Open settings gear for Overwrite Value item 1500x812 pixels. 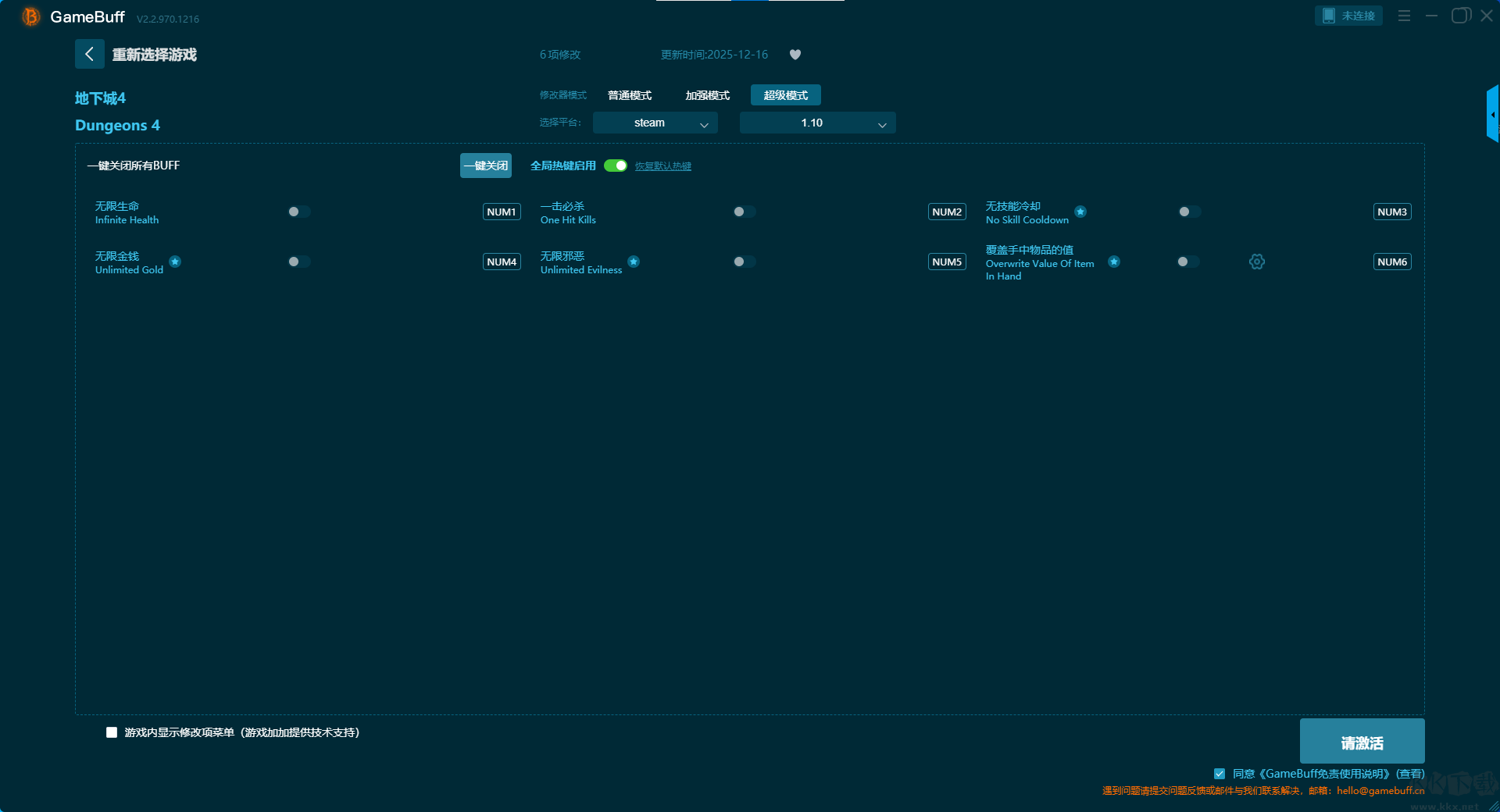tap(1256, 262)
